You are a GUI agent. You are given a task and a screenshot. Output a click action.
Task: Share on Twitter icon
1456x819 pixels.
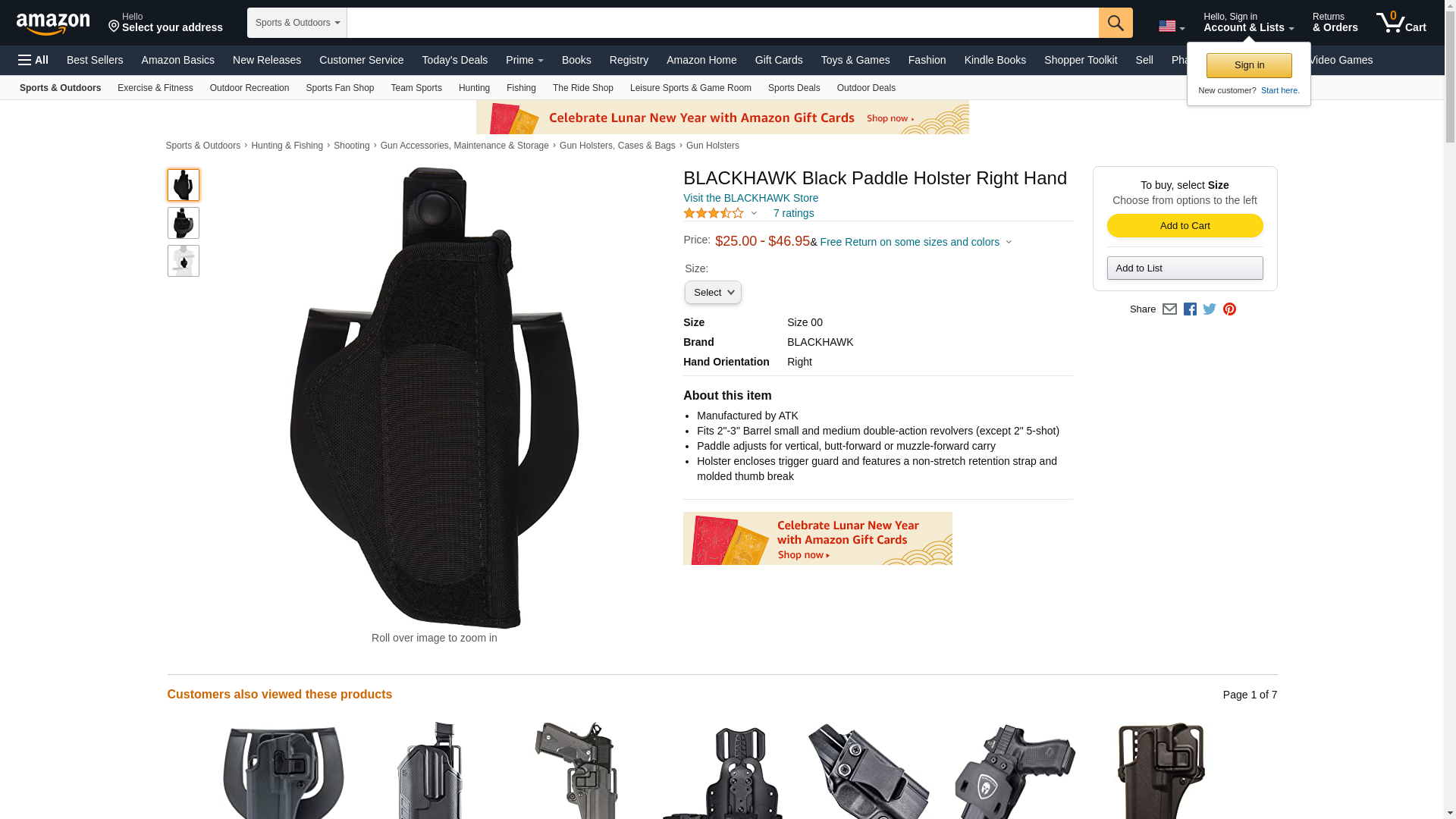1210,309
